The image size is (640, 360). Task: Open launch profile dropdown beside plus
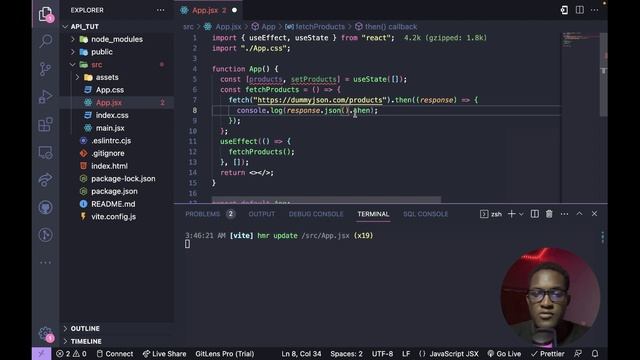(x=521, y=214)
